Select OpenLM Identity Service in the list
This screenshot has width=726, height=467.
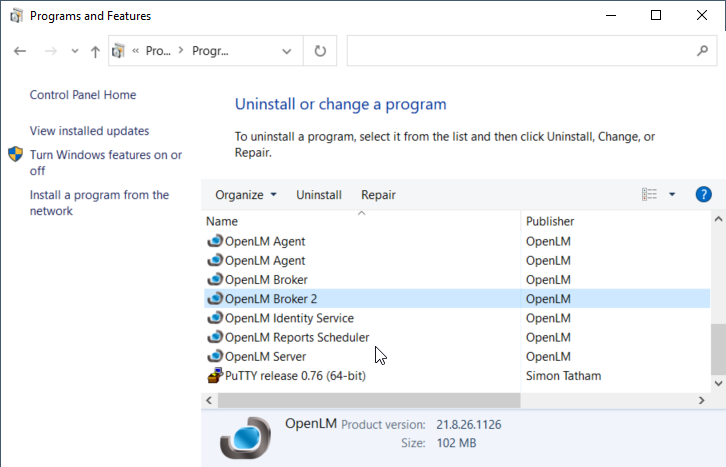289,318
